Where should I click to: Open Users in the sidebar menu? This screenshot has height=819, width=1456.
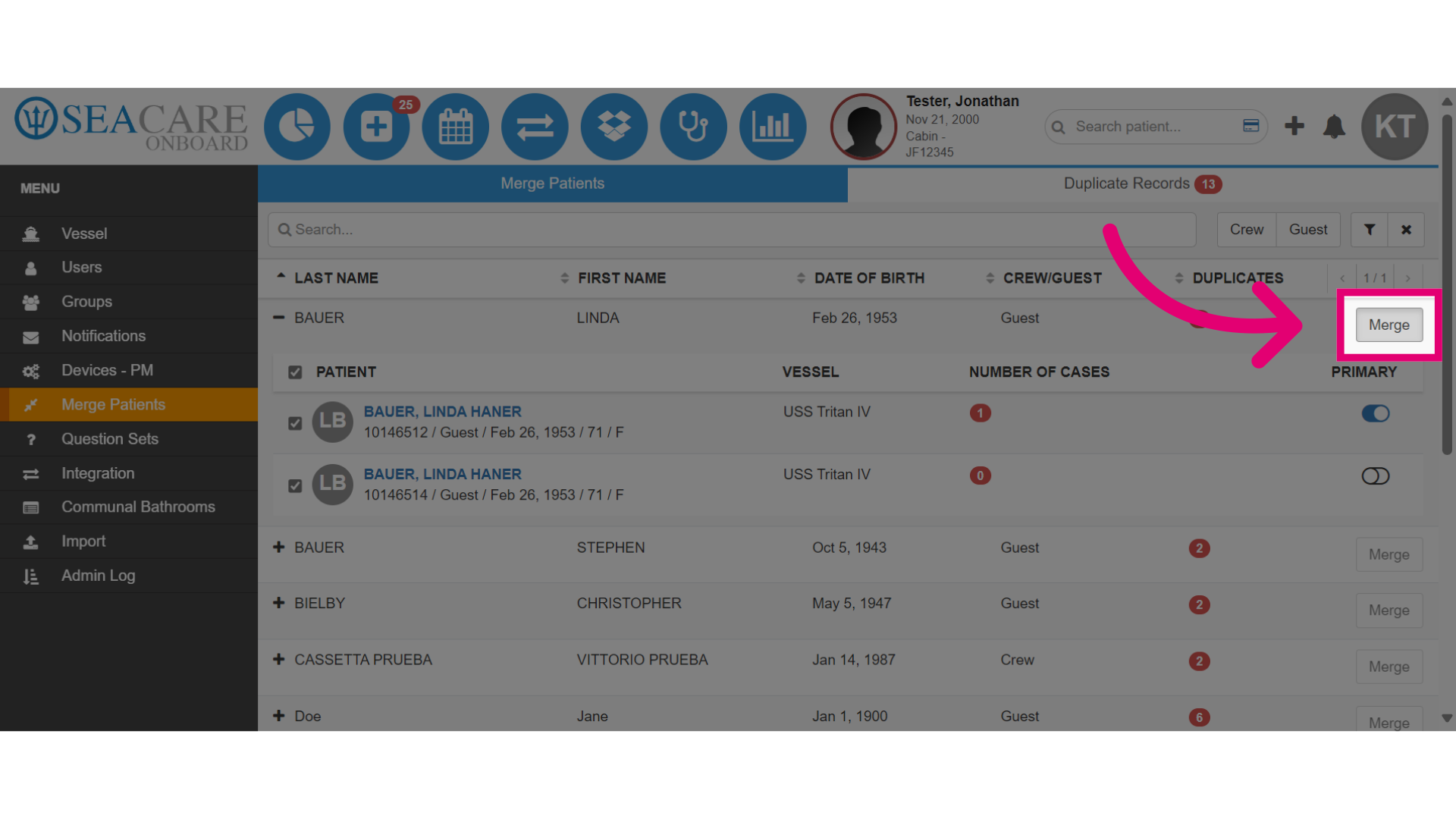[x=129, y=268]
